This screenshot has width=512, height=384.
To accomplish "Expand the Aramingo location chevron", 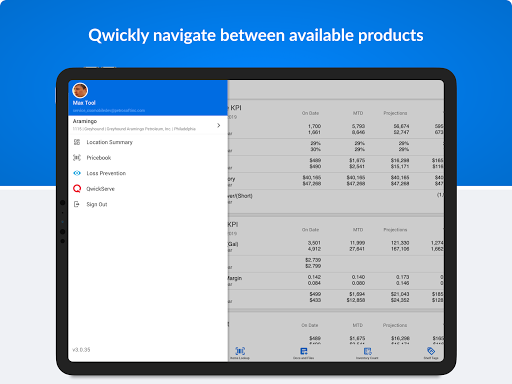I will coord(219,125).
